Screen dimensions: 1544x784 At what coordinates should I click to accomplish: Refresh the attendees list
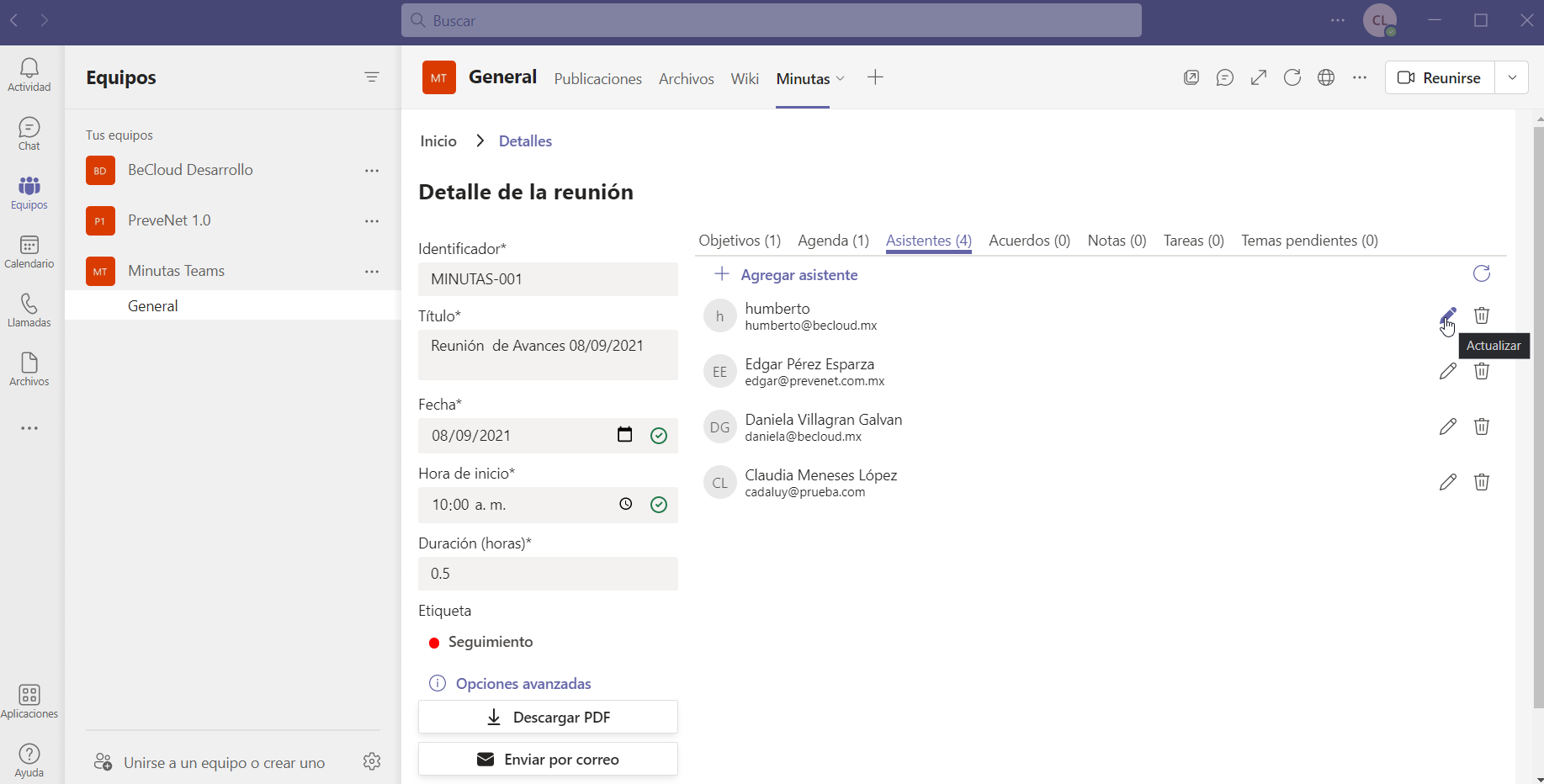[x=1482, y=273]
